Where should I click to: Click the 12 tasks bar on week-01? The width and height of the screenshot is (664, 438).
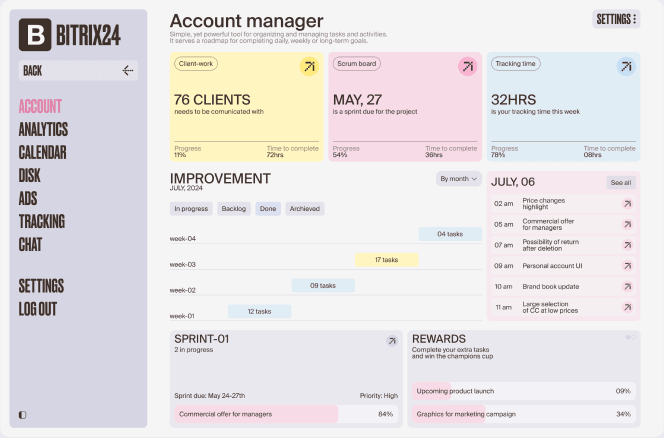[260, 311]
